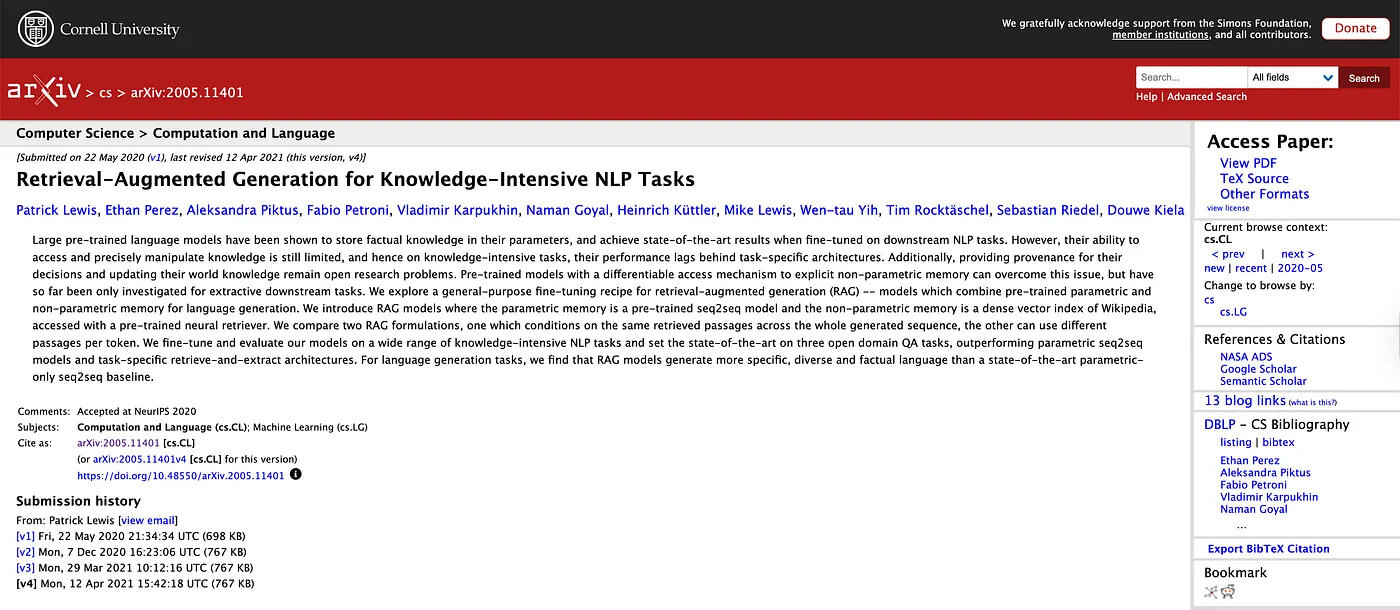Share paper via Reddit icon
The image size is (1400, 610).
[1228, 591]
